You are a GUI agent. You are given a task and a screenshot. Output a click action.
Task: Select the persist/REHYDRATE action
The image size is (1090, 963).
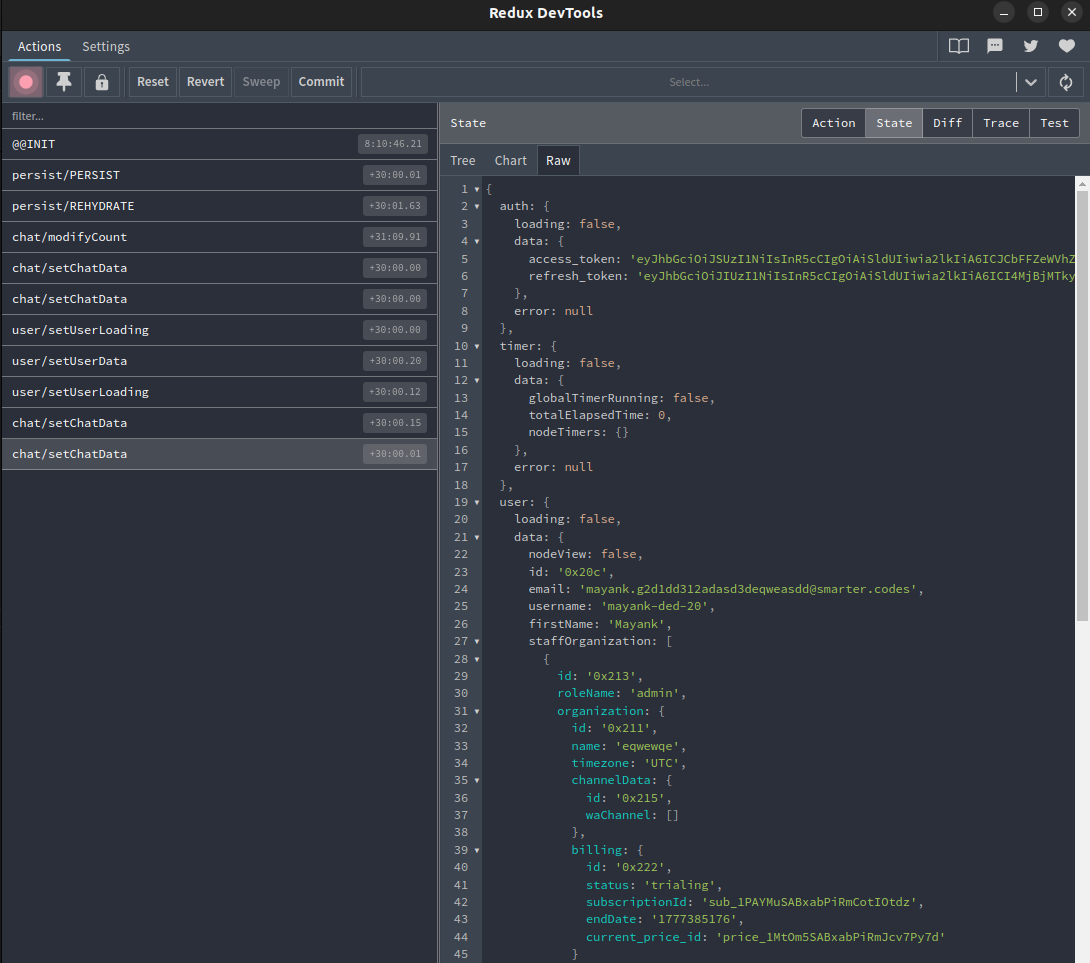tap(220, 206)
